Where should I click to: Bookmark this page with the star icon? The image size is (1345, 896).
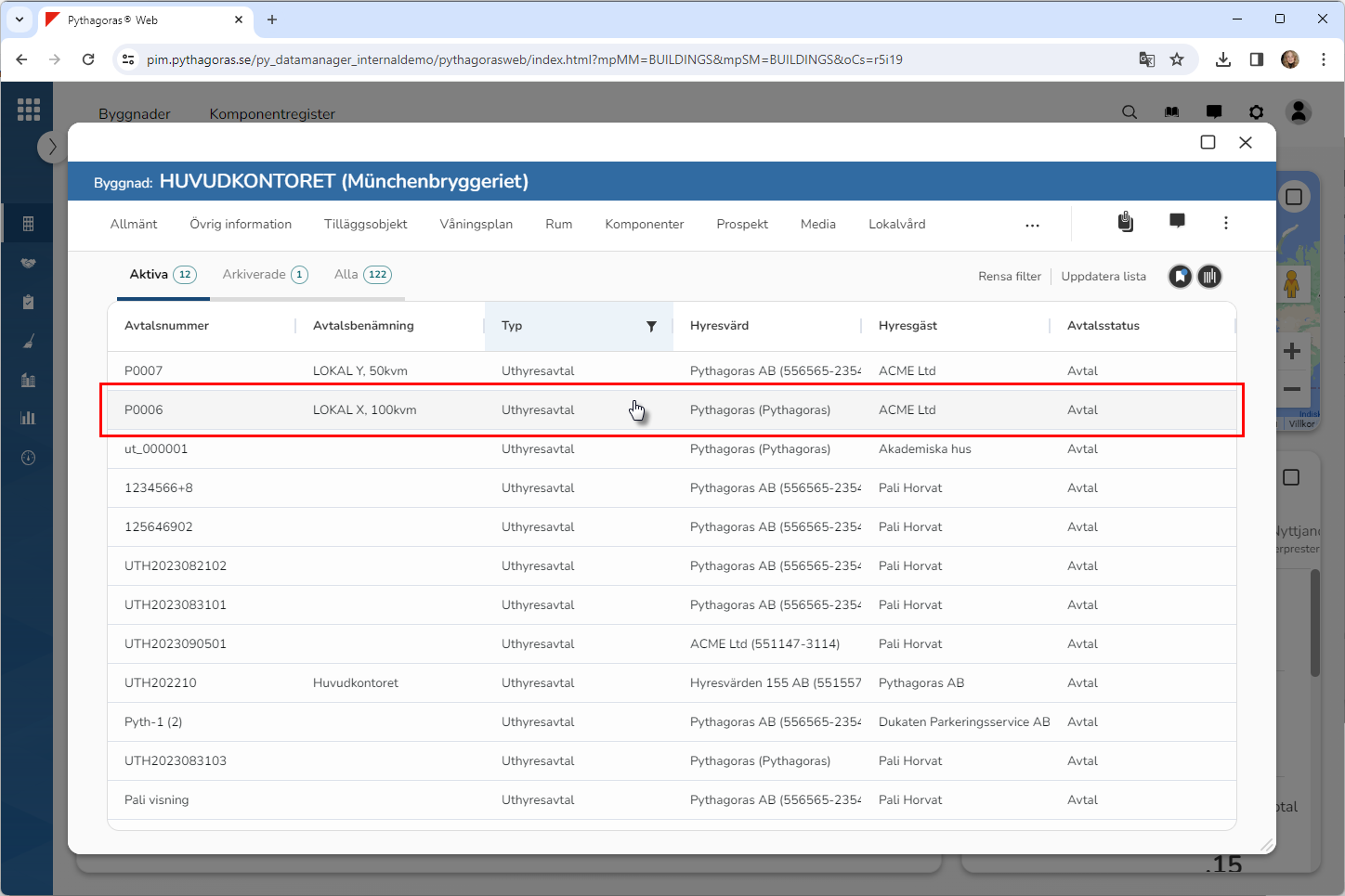click(1177, 59)
